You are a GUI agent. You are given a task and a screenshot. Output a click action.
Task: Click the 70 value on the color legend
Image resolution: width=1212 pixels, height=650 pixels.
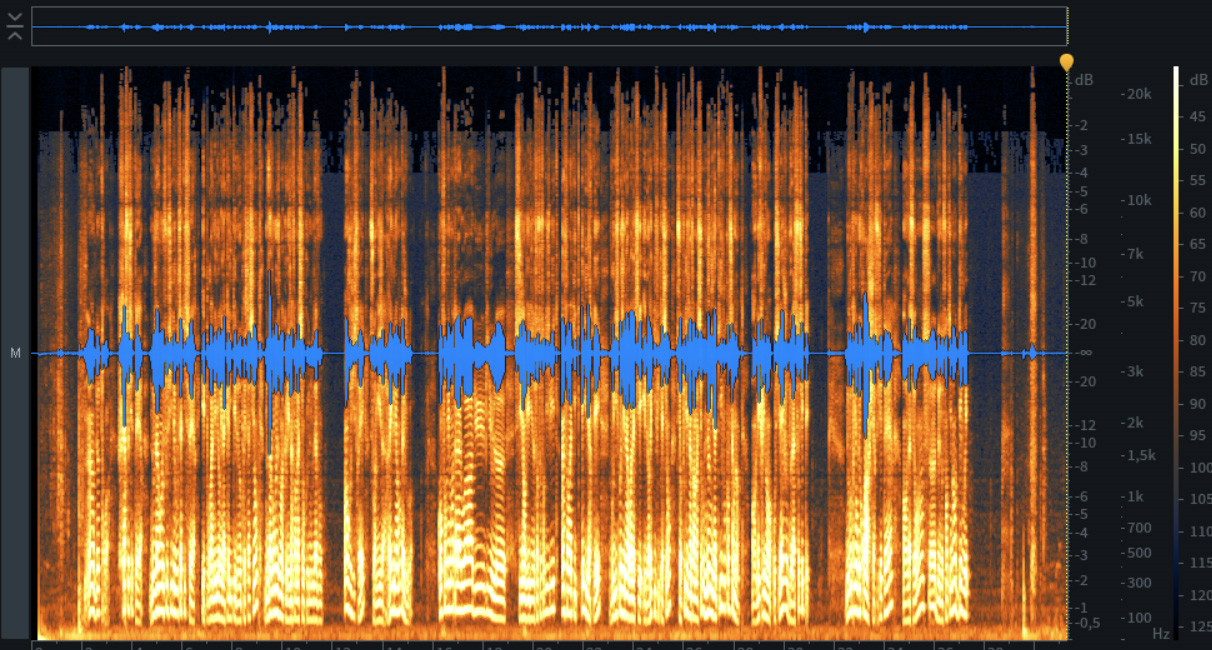(1198, 276)
